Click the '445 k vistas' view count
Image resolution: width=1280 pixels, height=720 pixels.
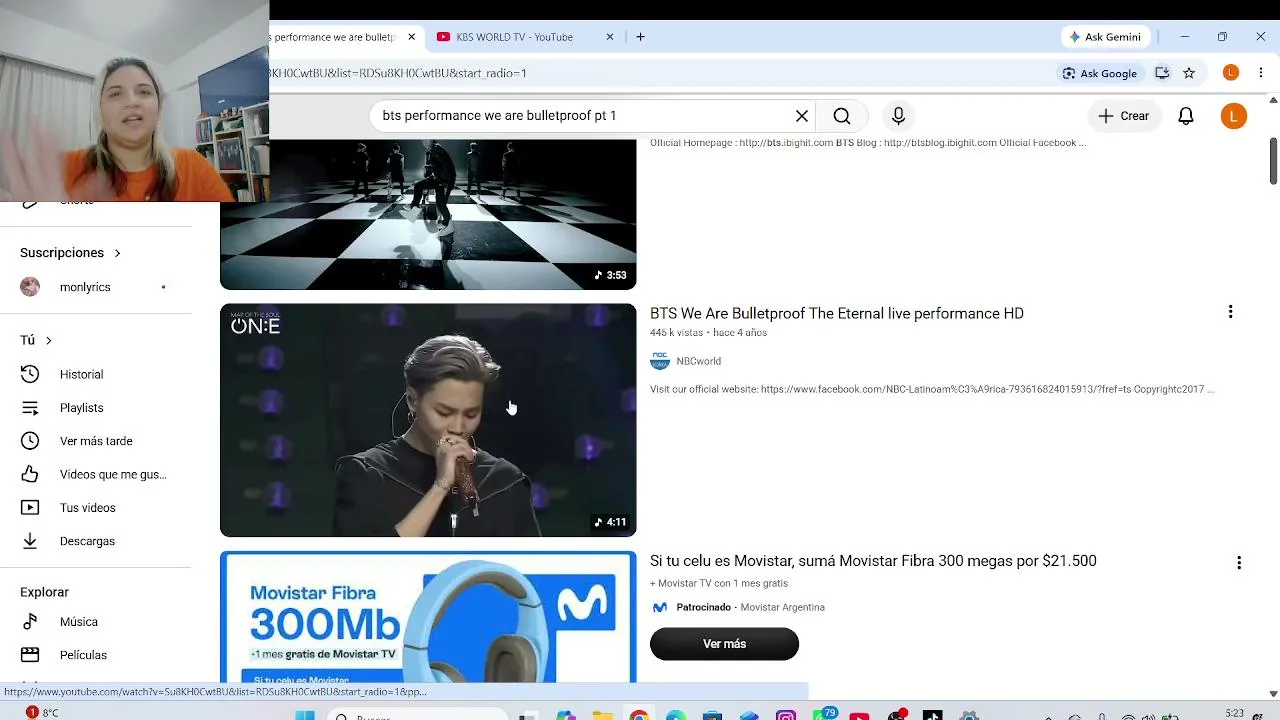[x=676, y=333]
